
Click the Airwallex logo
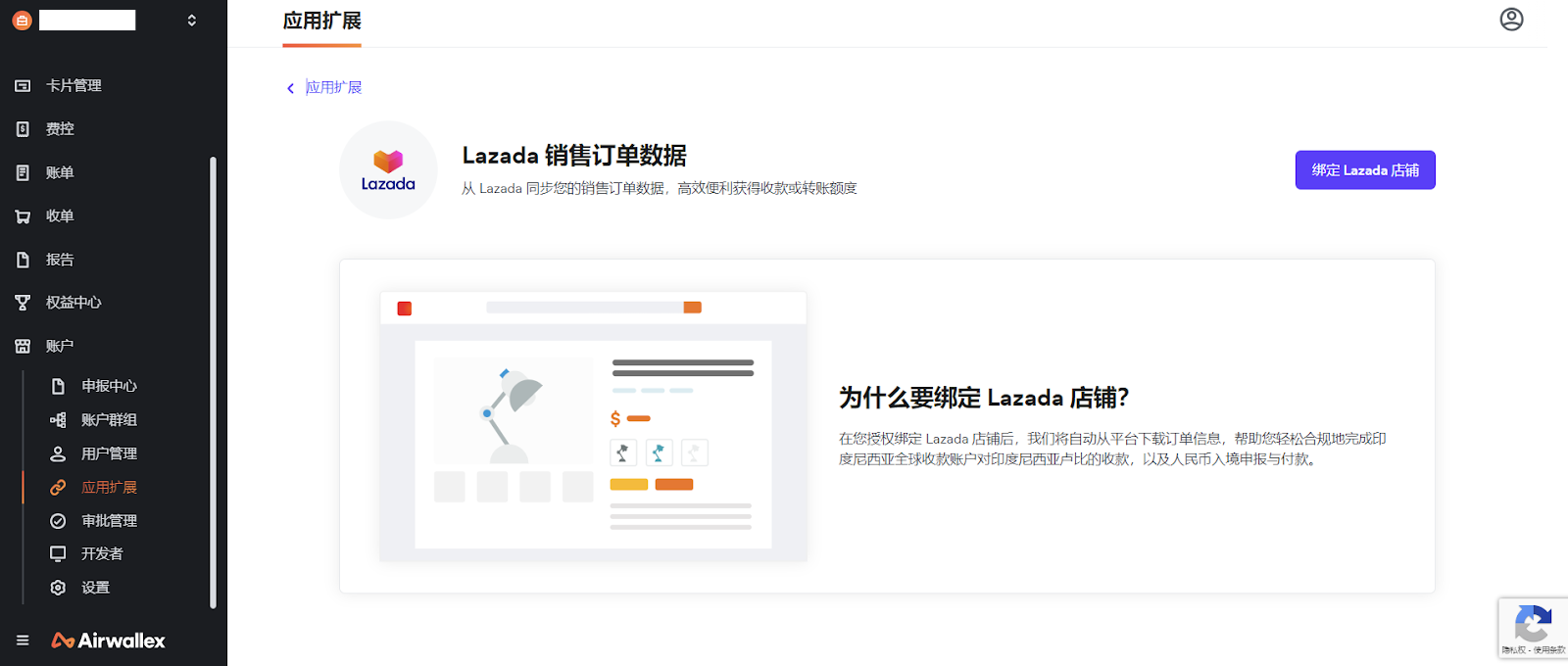(109, 641)
